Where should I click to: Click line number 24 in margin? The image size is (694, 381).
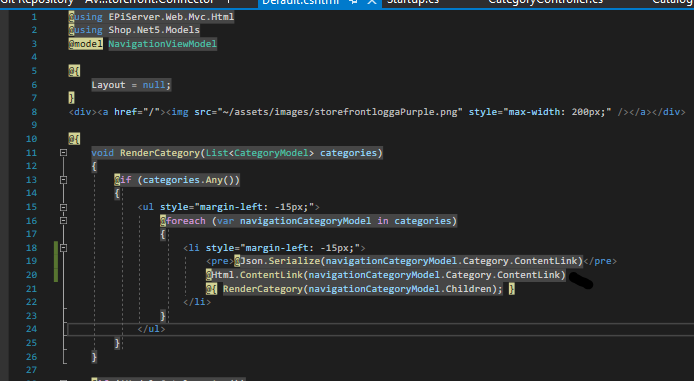coord(31,329)
